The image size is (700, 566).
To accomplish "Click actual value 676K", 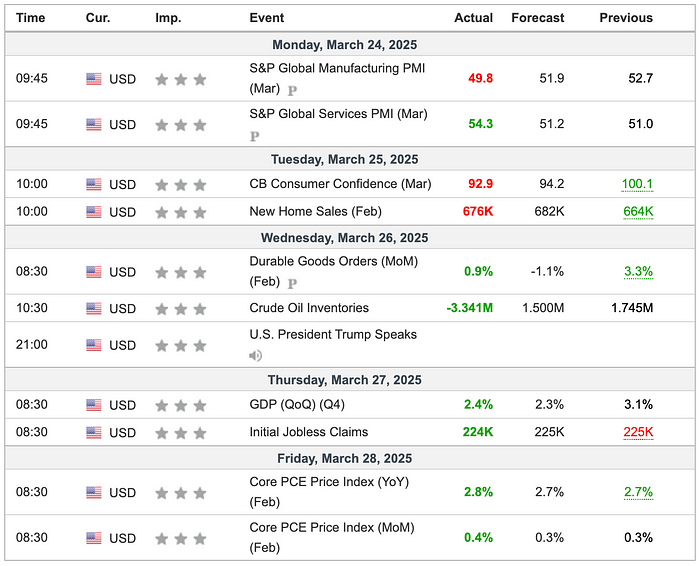I will point(478,212).
